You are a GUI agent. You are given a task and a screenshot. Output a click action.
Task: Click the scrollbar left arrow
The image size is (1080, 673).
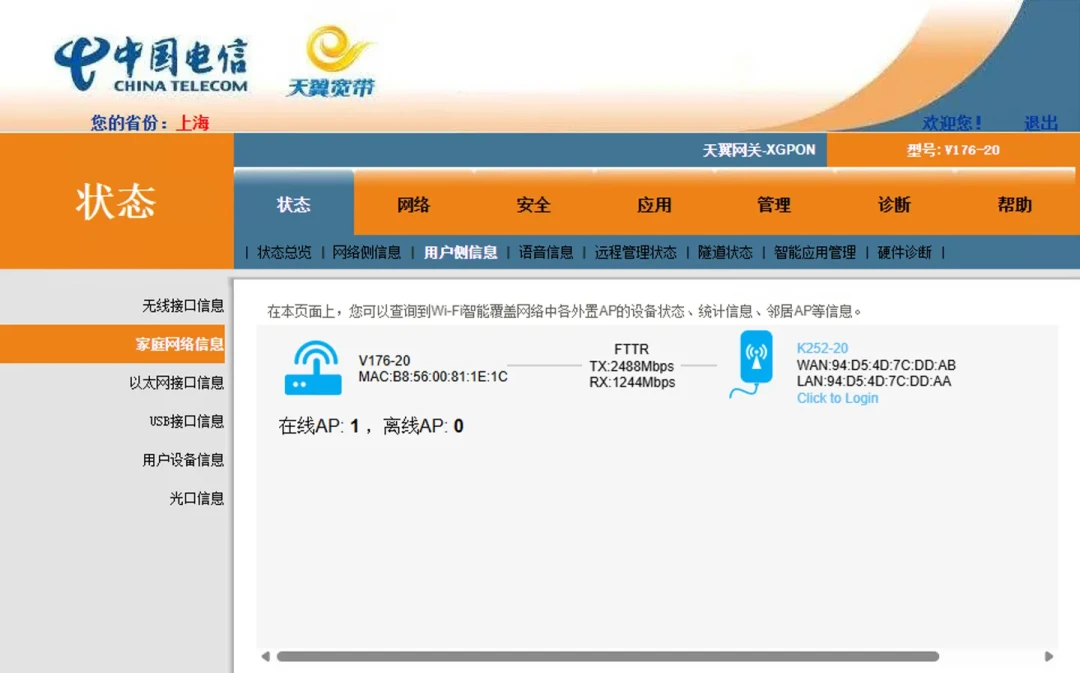[x=266, y=656]
